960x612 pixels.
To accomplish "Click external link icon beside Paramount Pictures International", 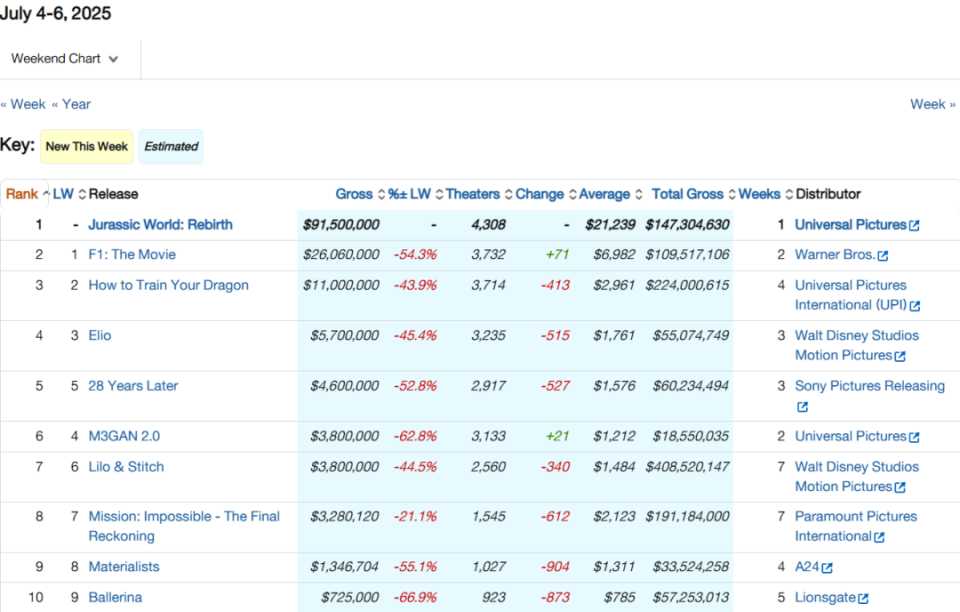I will tap(879, 537).
